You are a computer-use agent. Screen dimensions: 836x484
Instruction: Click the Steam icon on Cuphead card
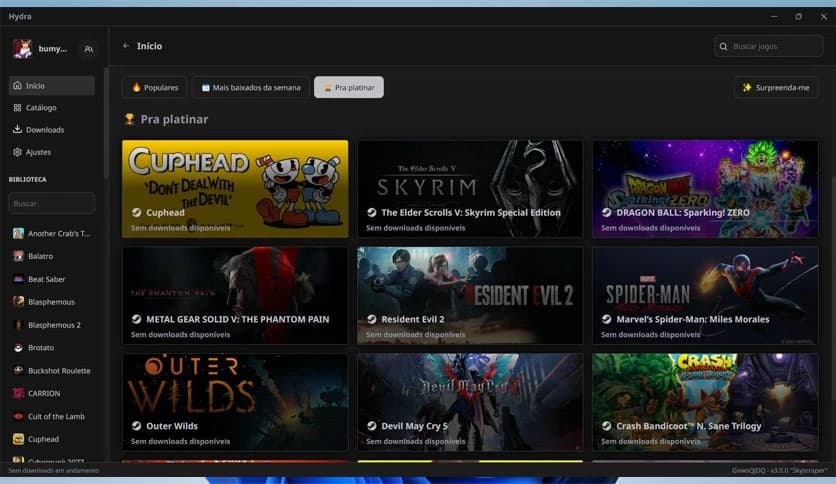point(136,212)
